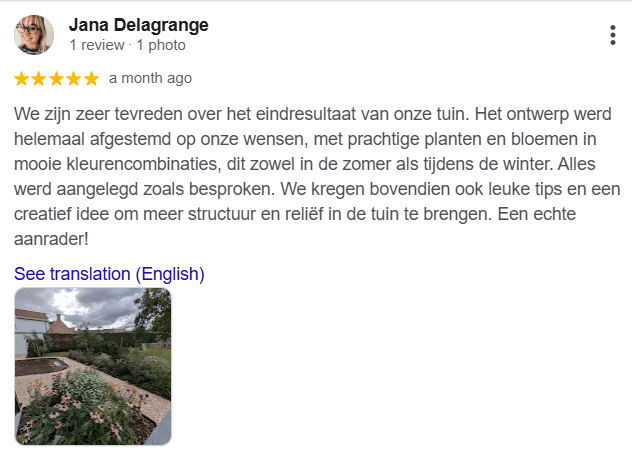Screen dimensions: 632x456
Task: Open the three-dot more options menu
Action: coord(612,35)
